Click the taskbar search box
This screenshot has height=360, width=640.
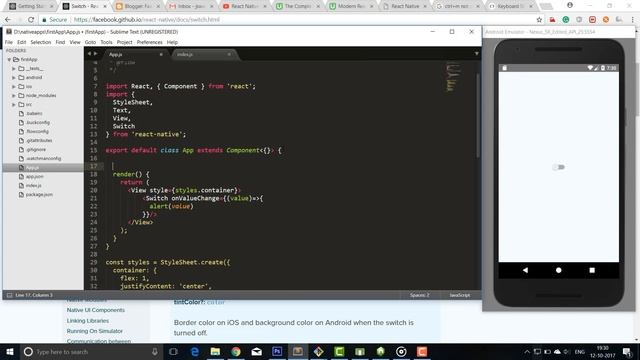tap(90, 352)
